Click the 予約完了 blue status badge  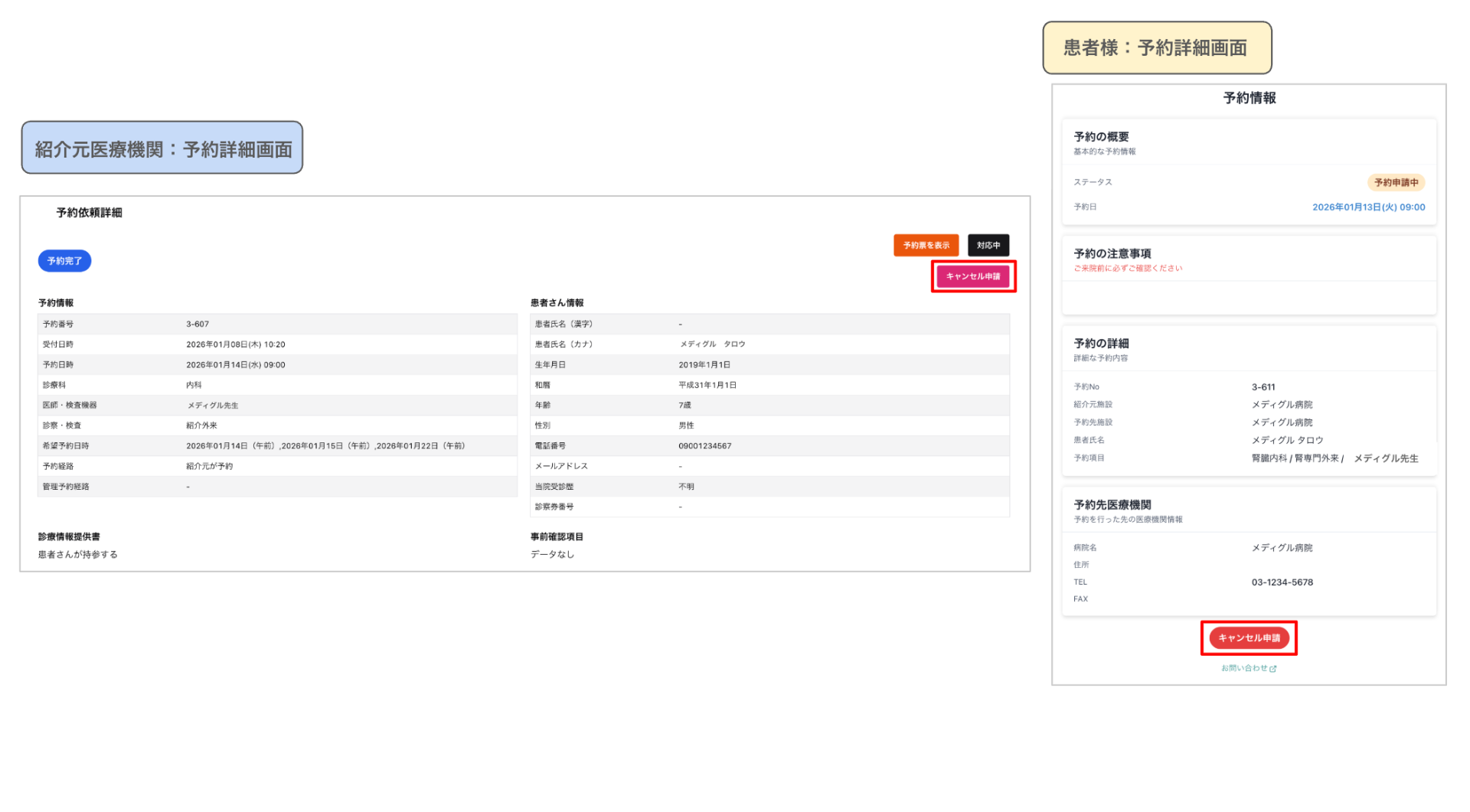click(x=64, y=261)
